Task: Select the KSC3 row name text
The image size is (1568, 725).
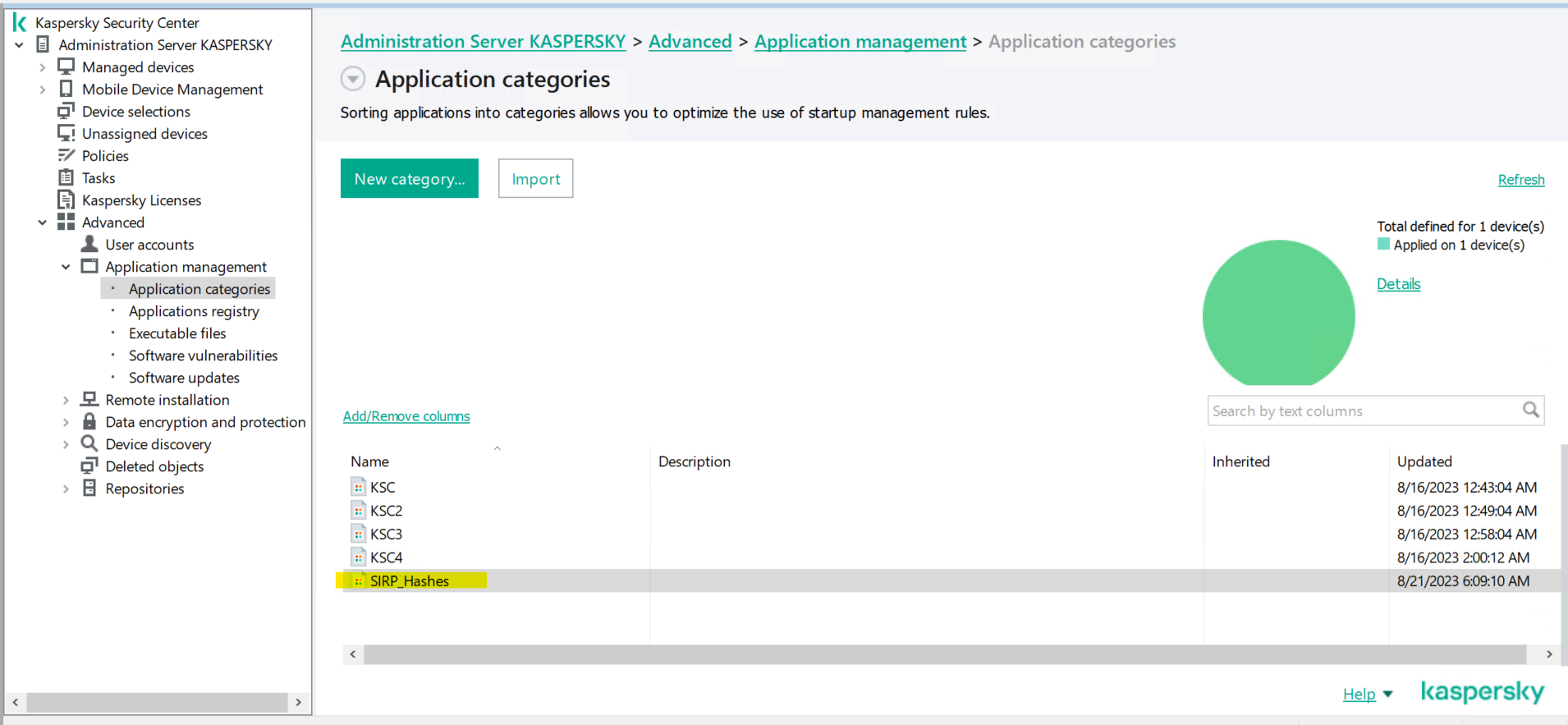Action: tap(386, 534)
